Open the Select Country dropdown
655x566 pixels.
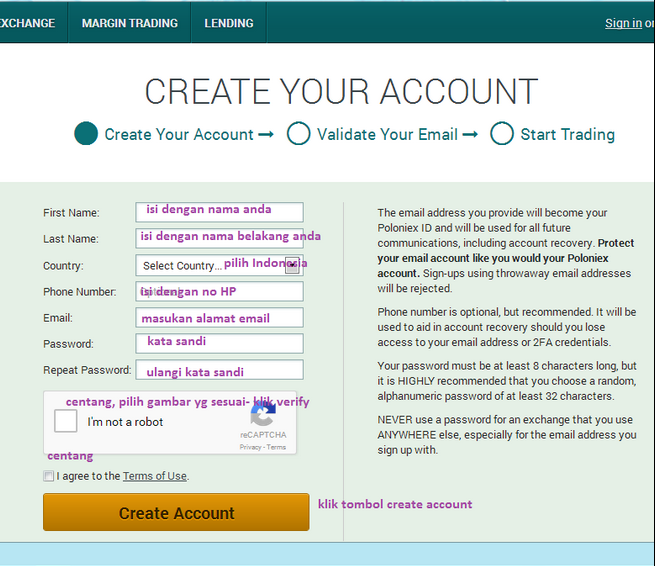(219, 265)
